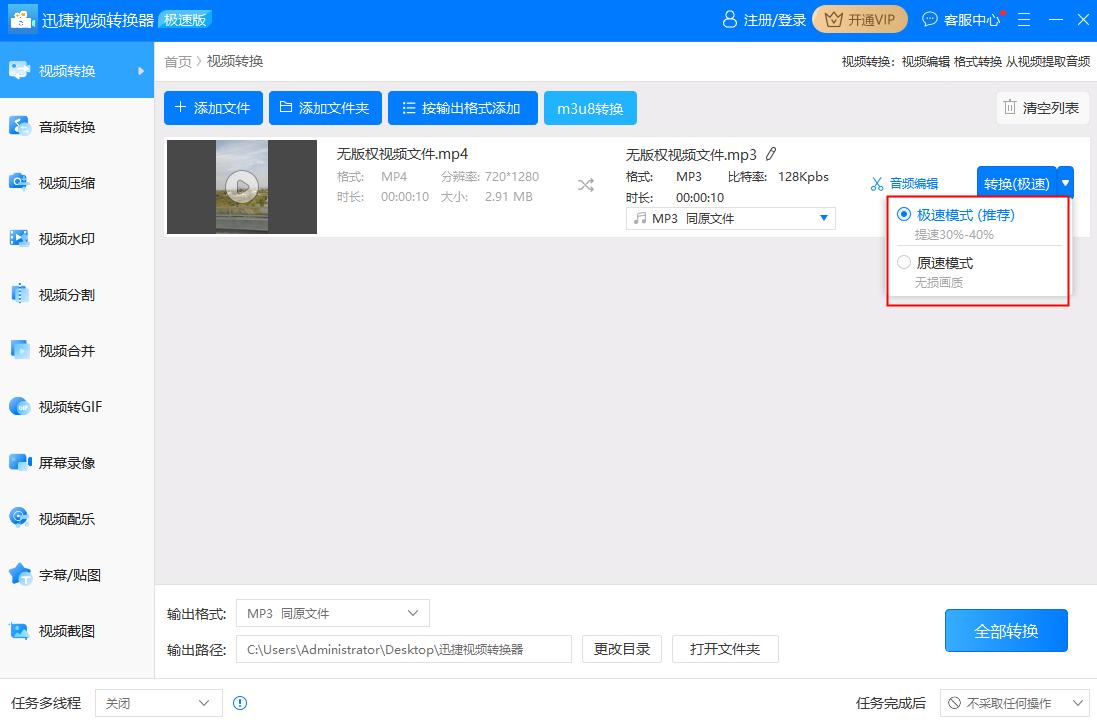1097x723 pixels.
Task: Expand the 任务完成后 action dropdown
Action: pos(1015,703)
